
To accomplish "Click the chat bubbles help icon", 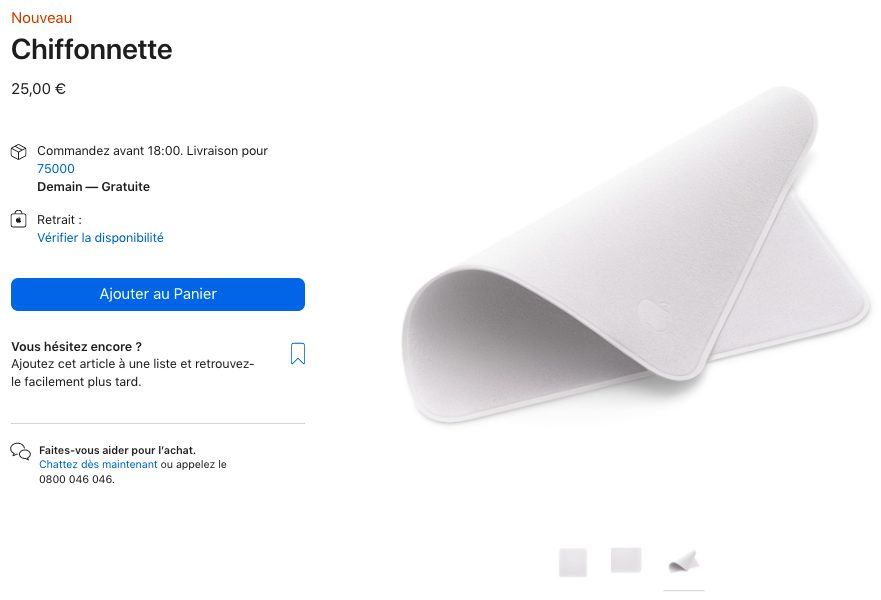I will point(20,451).
